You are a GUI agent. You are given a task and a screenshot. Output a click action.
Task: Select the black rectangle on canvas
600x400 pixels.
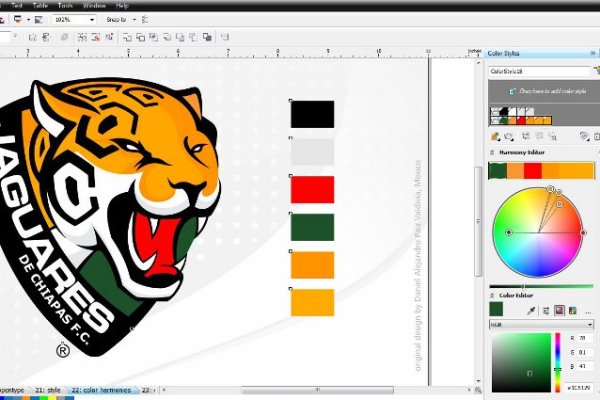pos(312,114)
